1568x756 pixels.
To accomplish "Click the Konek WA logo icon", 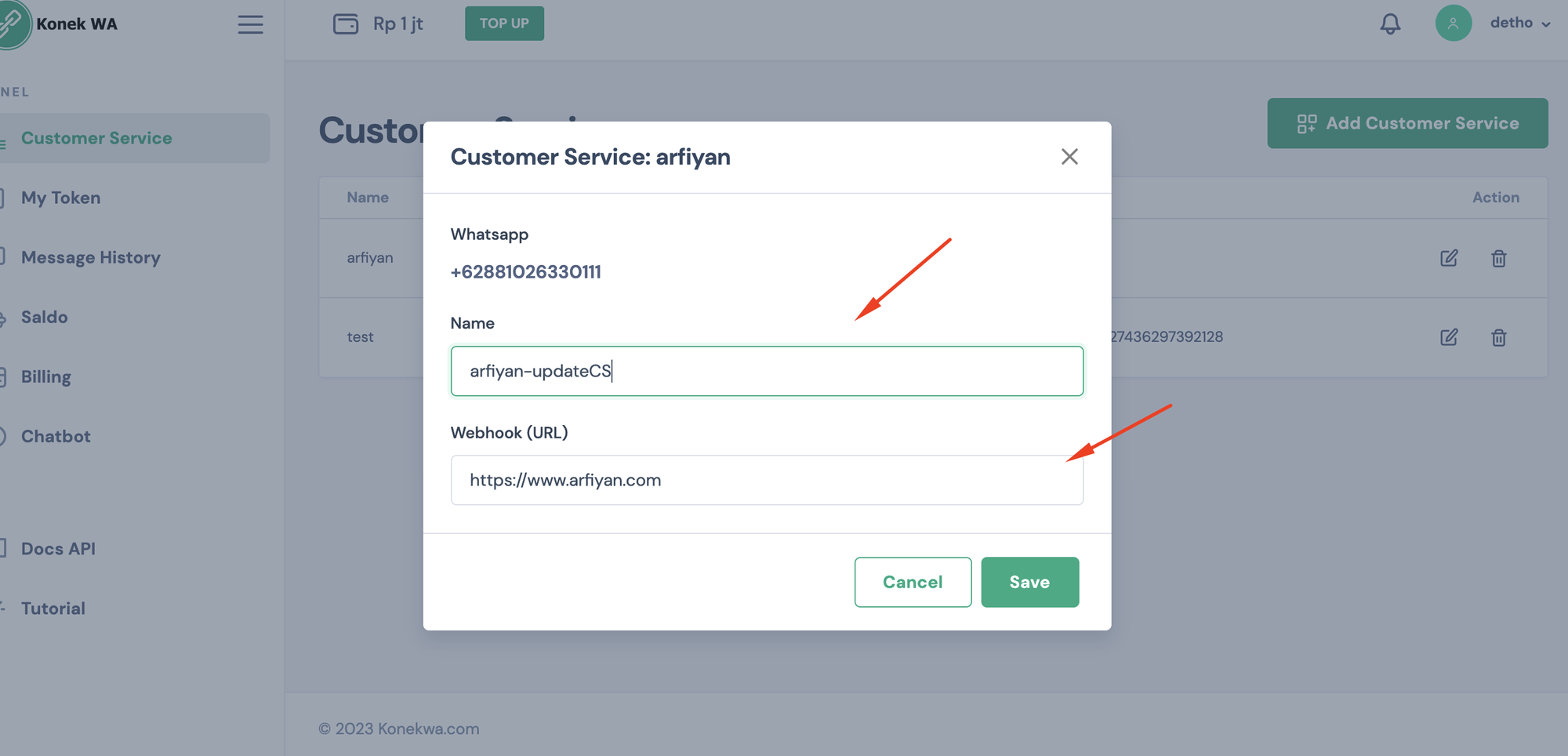I will point(13,24).
